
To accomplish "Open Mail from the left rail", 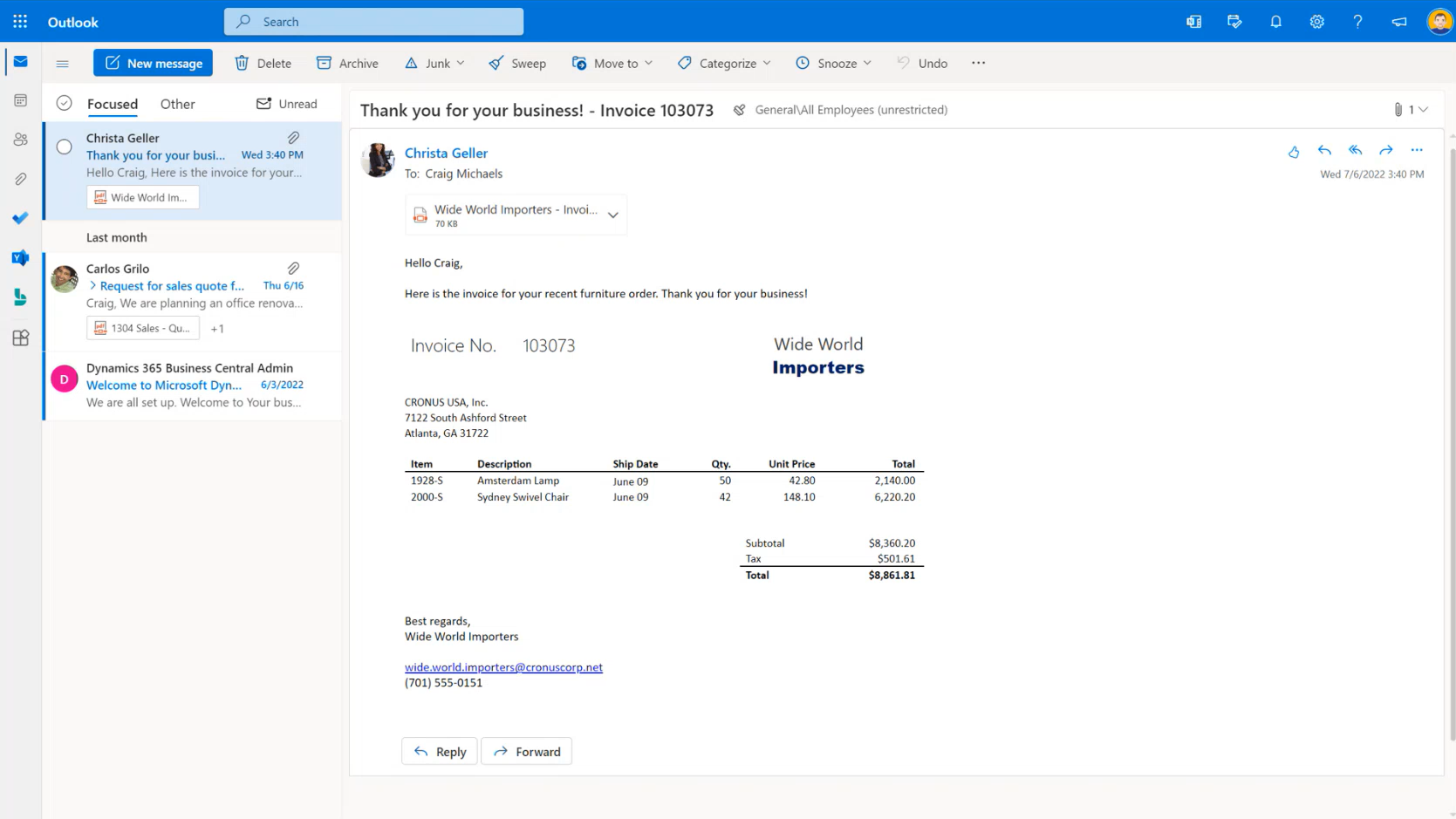I will point(21,62).
